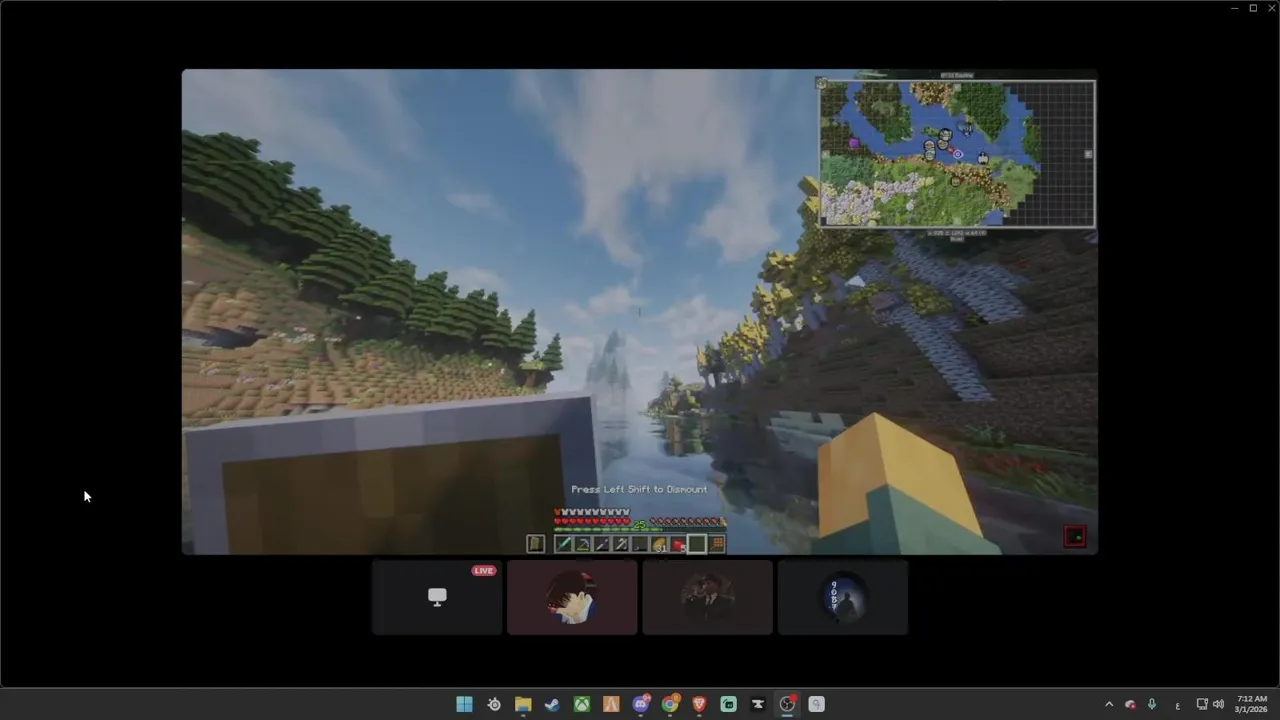Click the diamond sword hotbar slot

pyautogui.click(x=563, y=544)
